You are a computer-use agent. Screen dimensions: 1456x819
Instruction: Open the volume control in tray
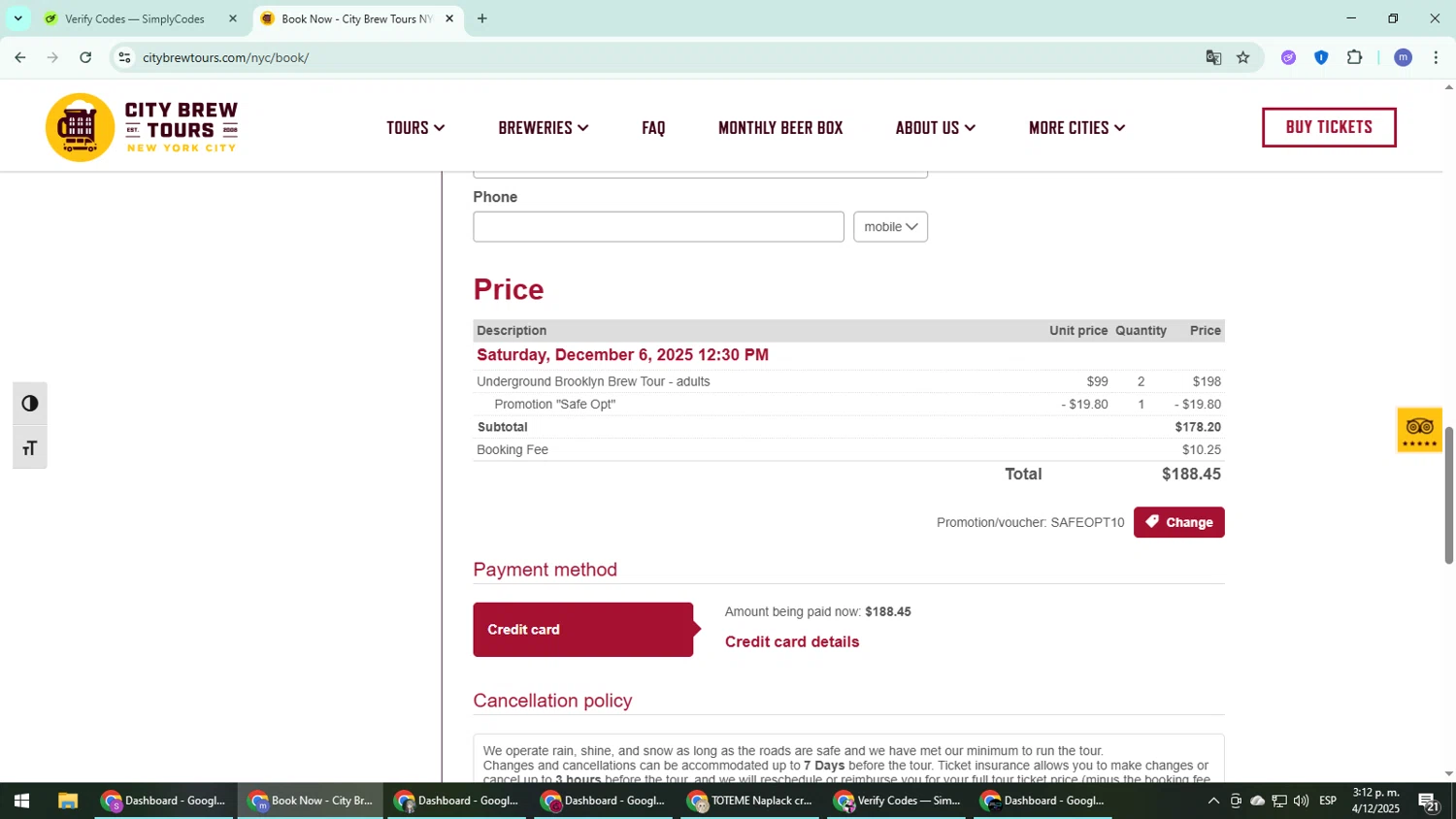(x=1301, y=801)
